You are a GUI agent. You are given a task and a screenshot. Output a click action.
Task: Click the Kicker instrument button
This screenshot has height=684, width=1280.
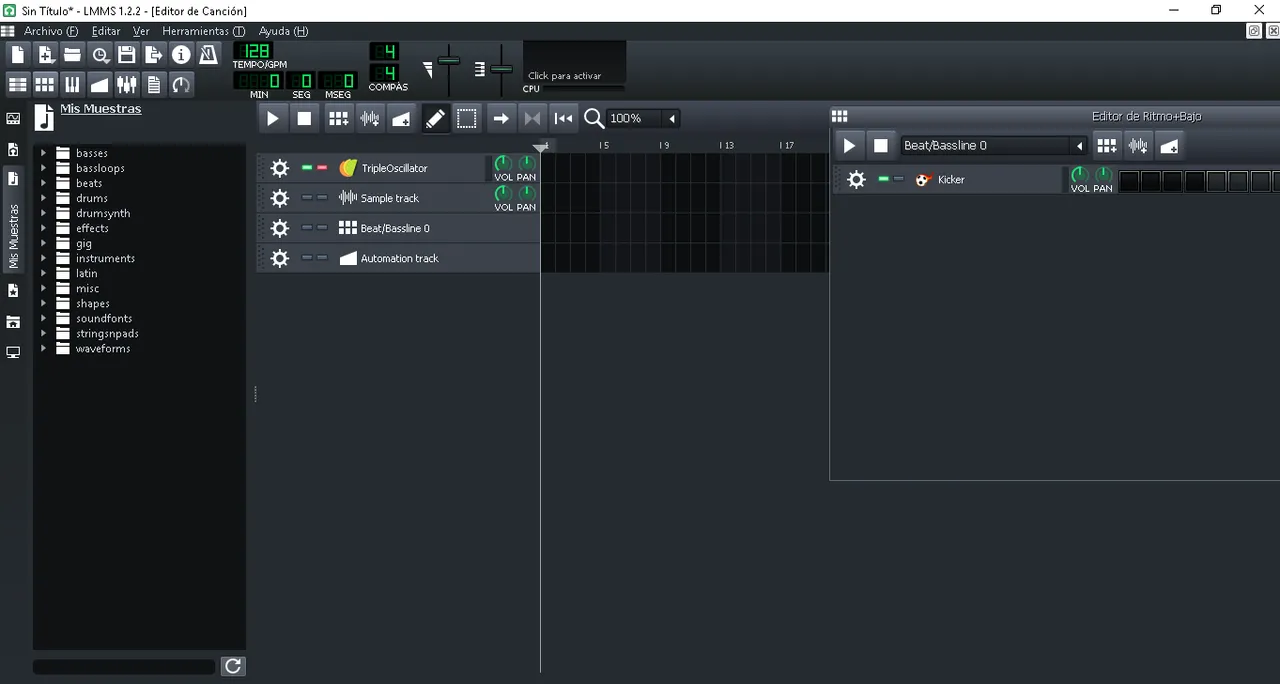[986, 180]
